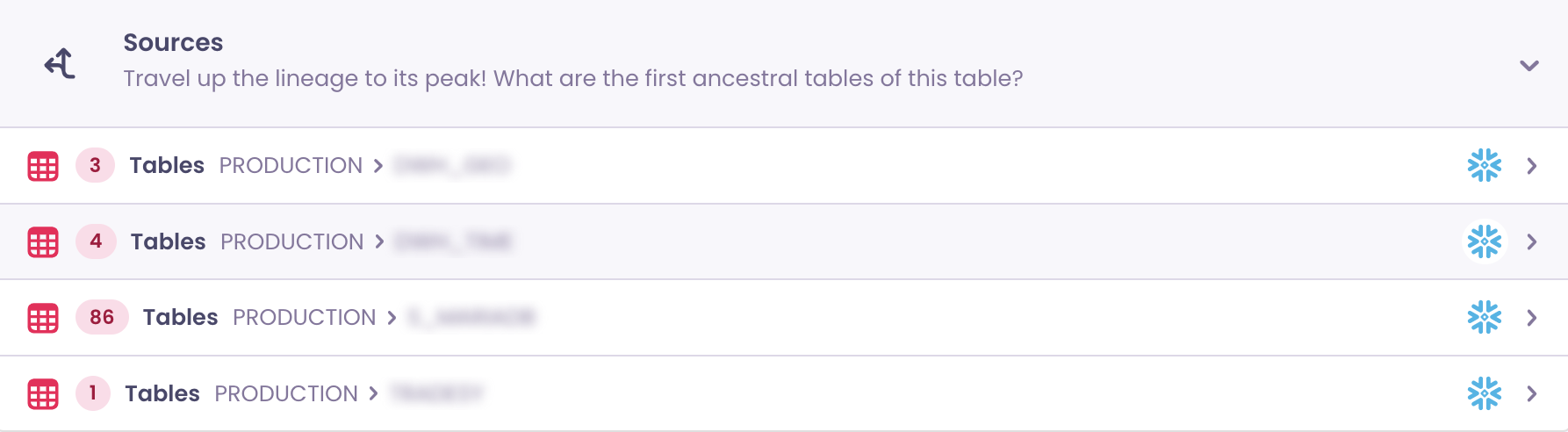Click the red table icon in the 86 Tables row
Screen dimensions: 1568x432
[43, 318]
